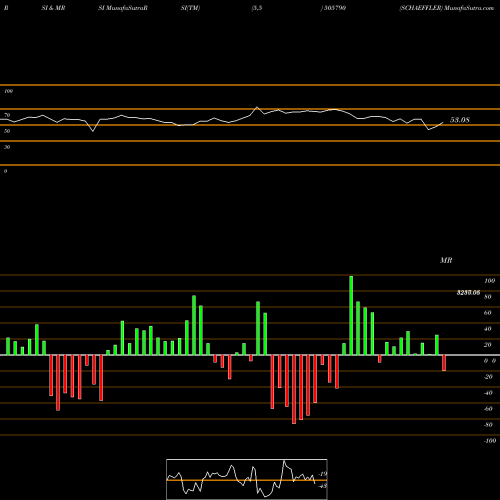
Task: Click the "SI & MR" header text
Action: [53, 8]
